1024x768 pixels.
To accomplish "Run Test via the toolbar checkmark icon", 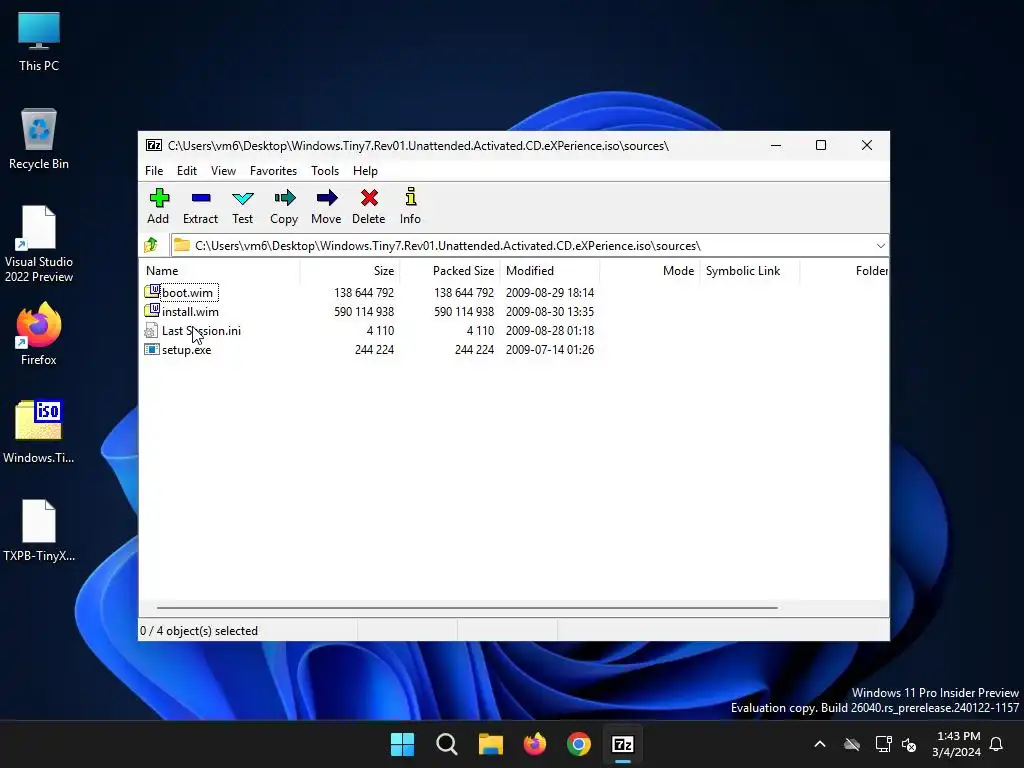I will pos(243,198).
